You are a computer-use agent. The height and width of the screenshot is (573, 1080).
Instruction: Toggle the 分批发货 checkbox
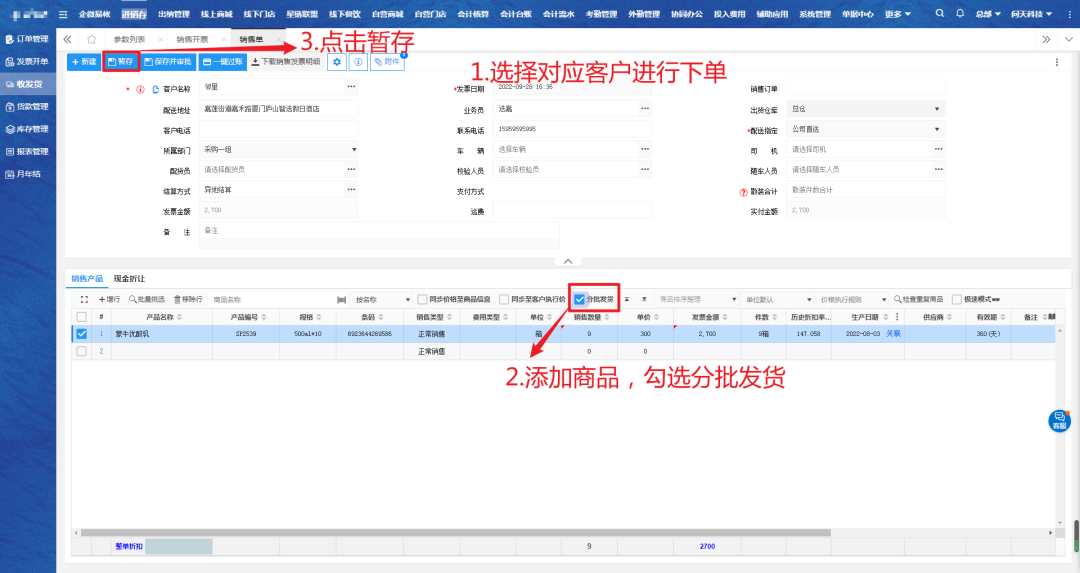point(580,299)
